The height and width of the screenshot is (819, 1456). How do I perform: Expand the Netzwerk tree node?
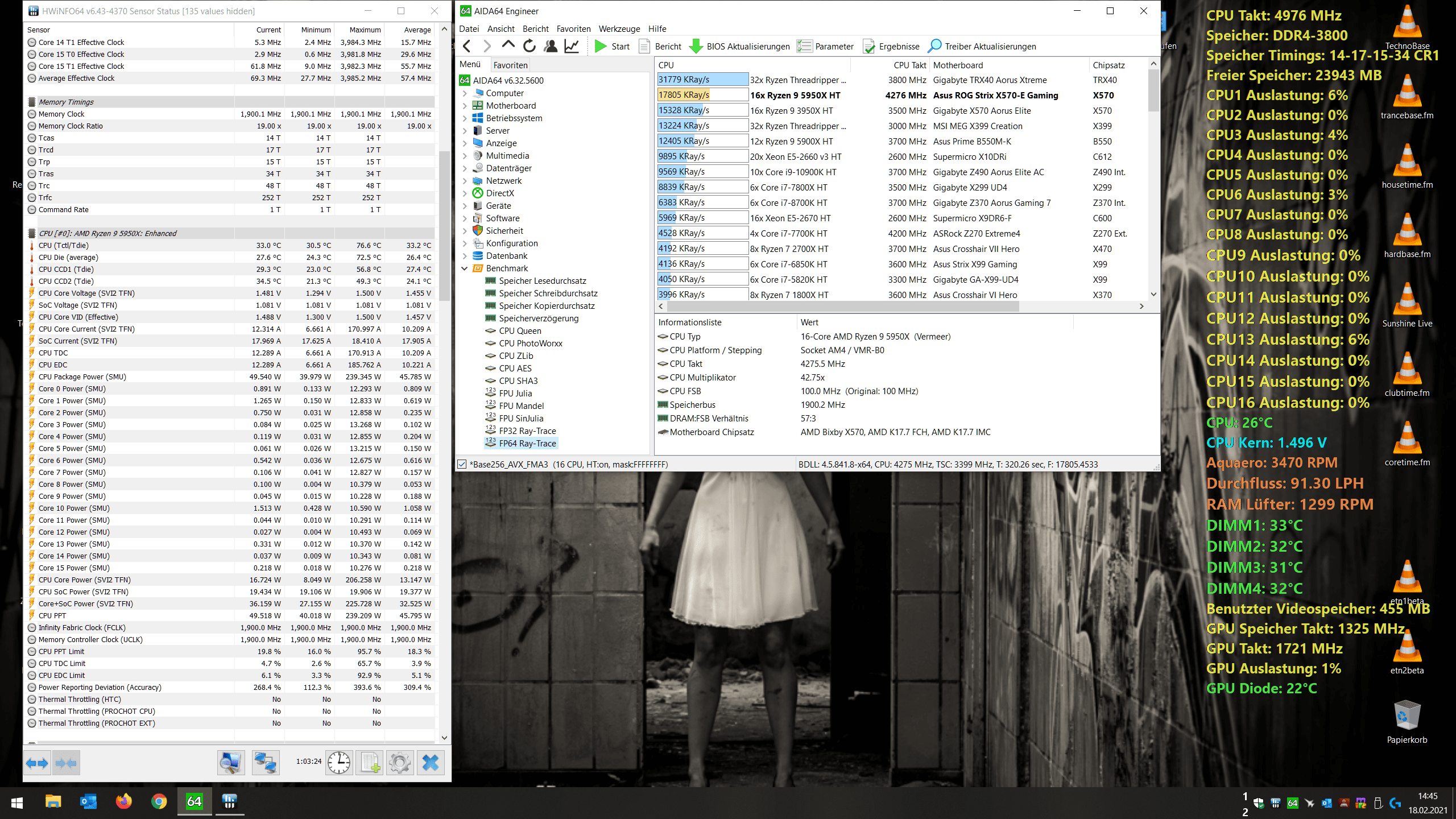465,181
